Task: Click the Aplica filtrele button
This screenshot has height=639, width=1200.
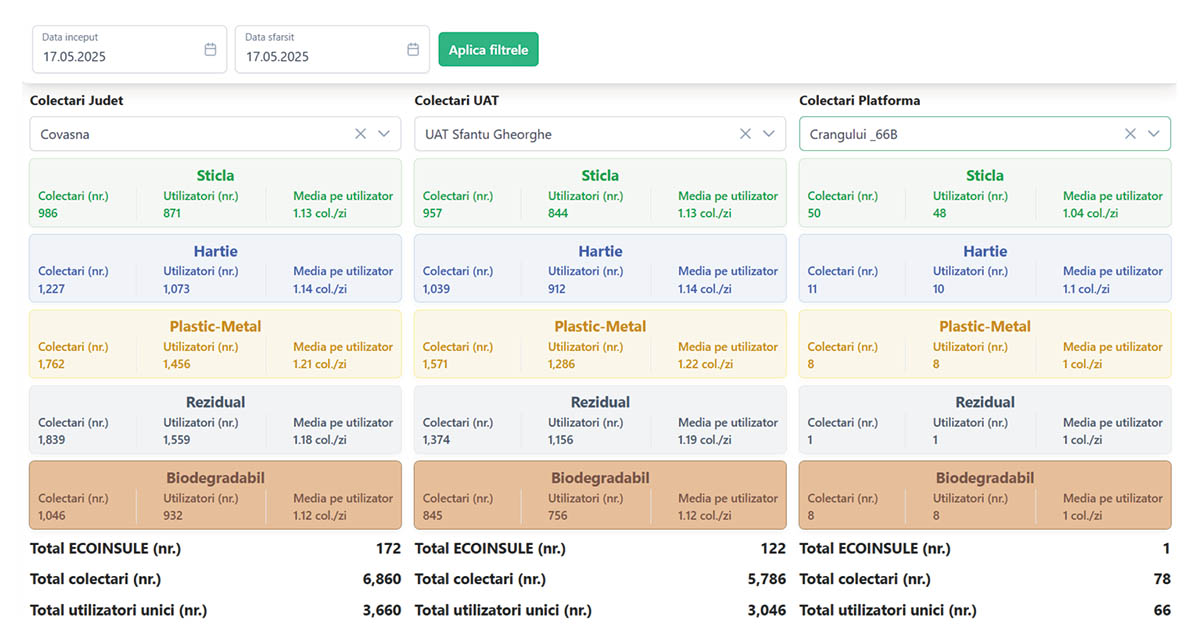Action: pos(488,49)
